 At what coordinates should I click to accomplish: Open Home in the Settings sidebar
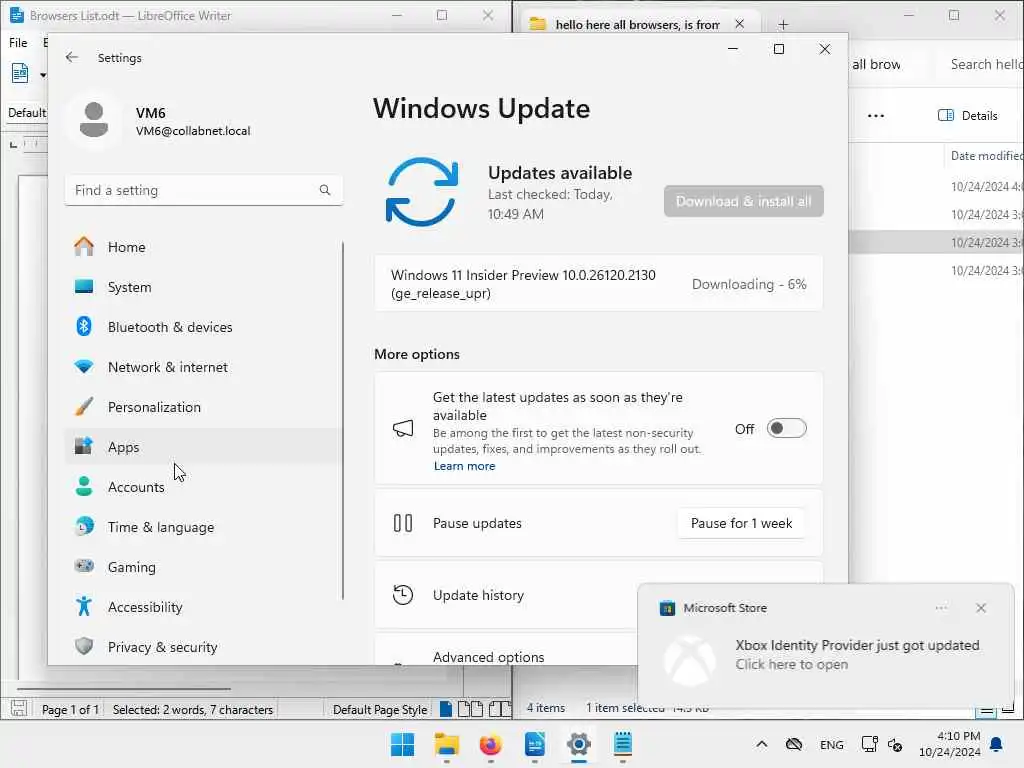[204, 247]
